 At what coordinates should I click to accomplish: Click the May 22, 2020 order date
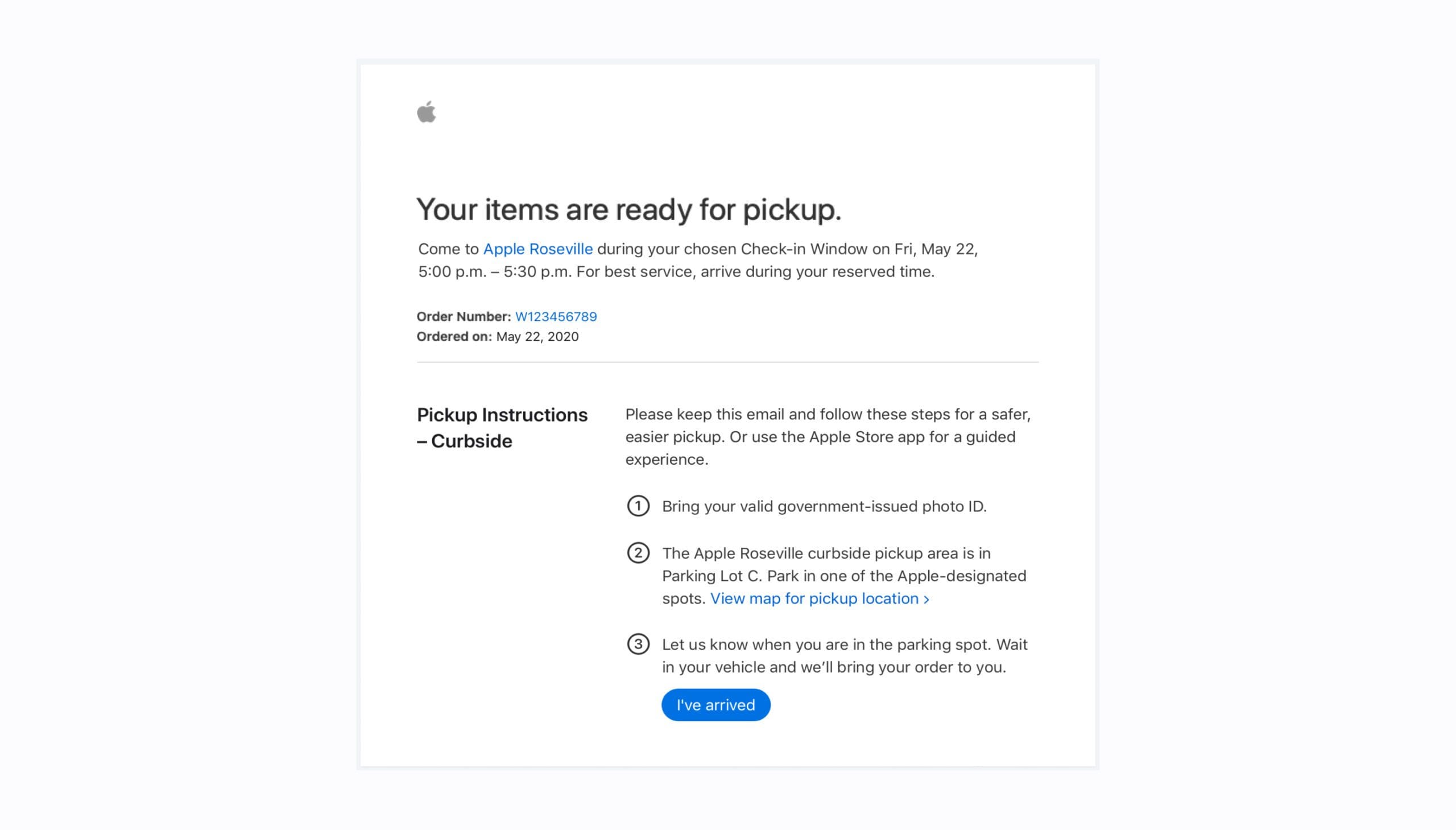click(x=537, y=336)
